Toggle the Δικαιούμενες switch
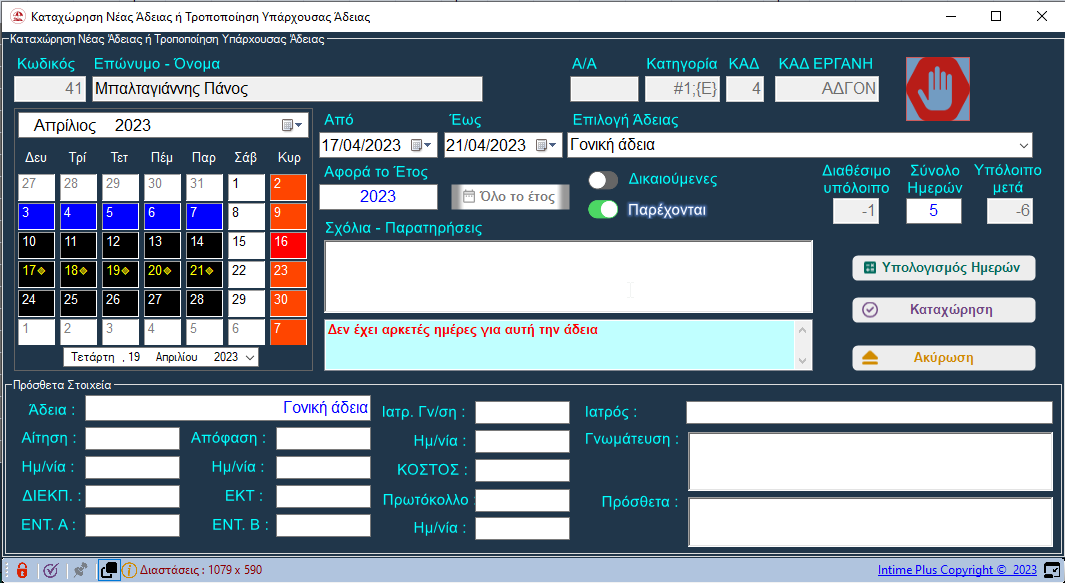This screenshot has height=583, width=1065. 603,180
